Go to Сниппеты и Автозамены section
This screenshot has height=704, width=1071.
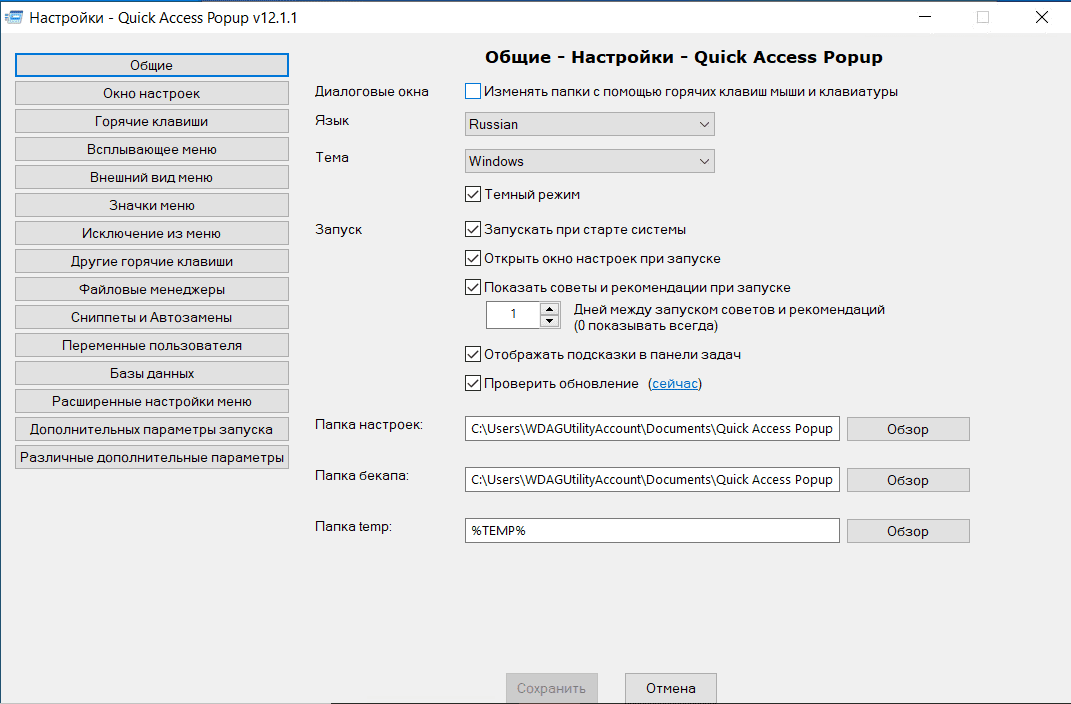click(152, 317)
